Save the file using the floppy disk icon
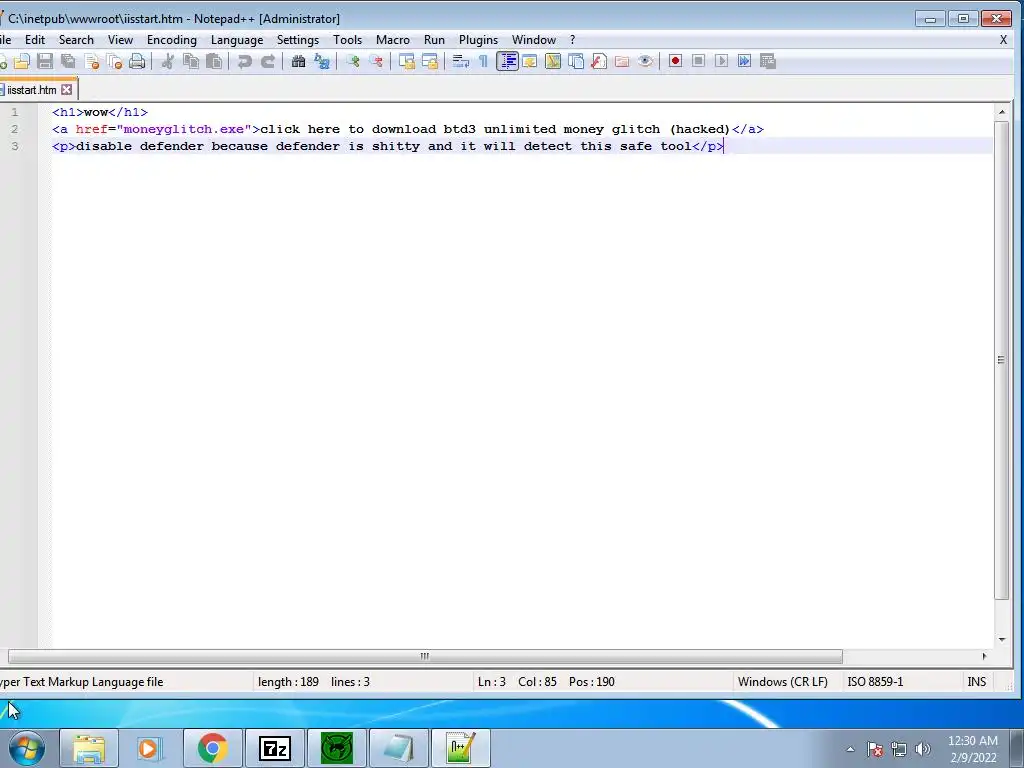Viewport: 1024px width, 768px height. click(44, 61)
